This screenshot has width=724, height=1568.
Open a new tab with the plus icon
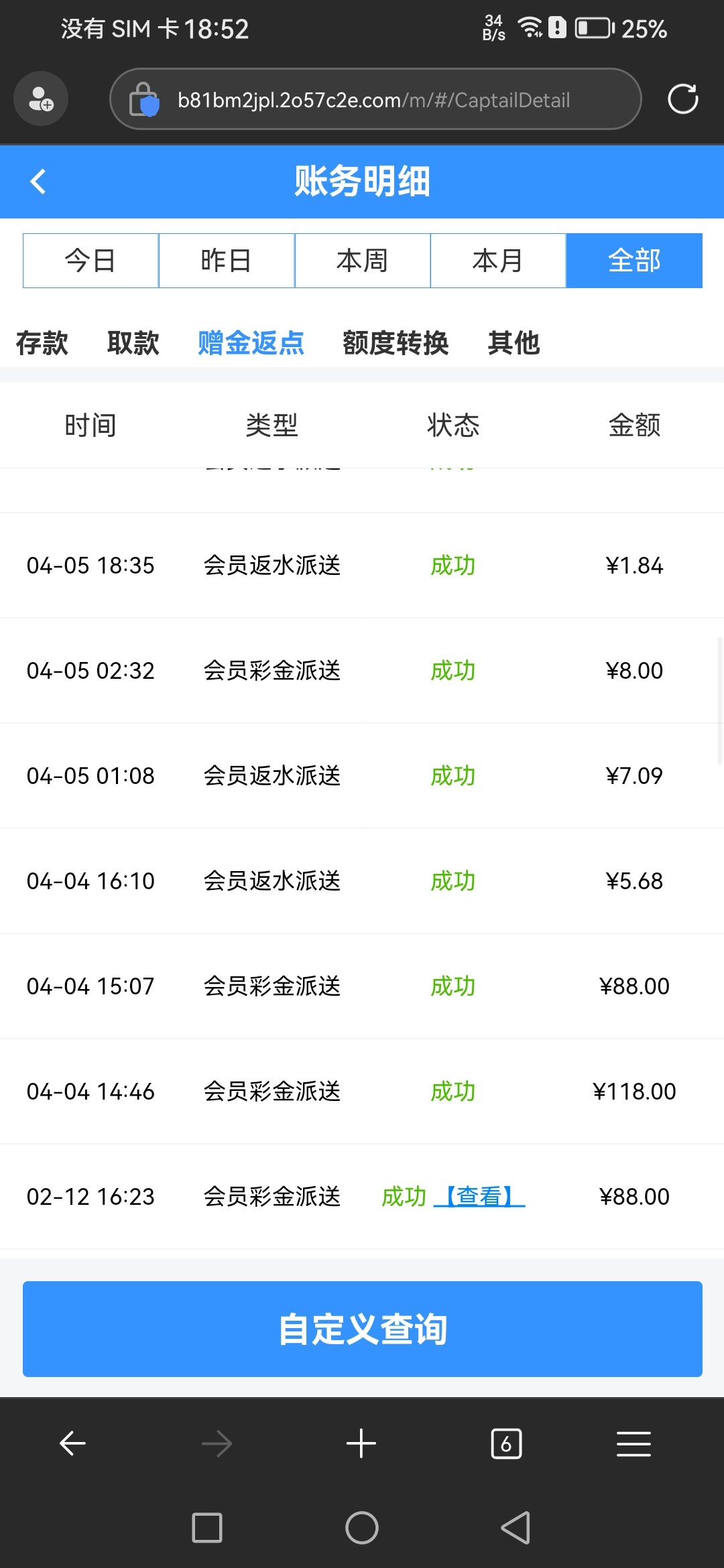(361, 1443)
